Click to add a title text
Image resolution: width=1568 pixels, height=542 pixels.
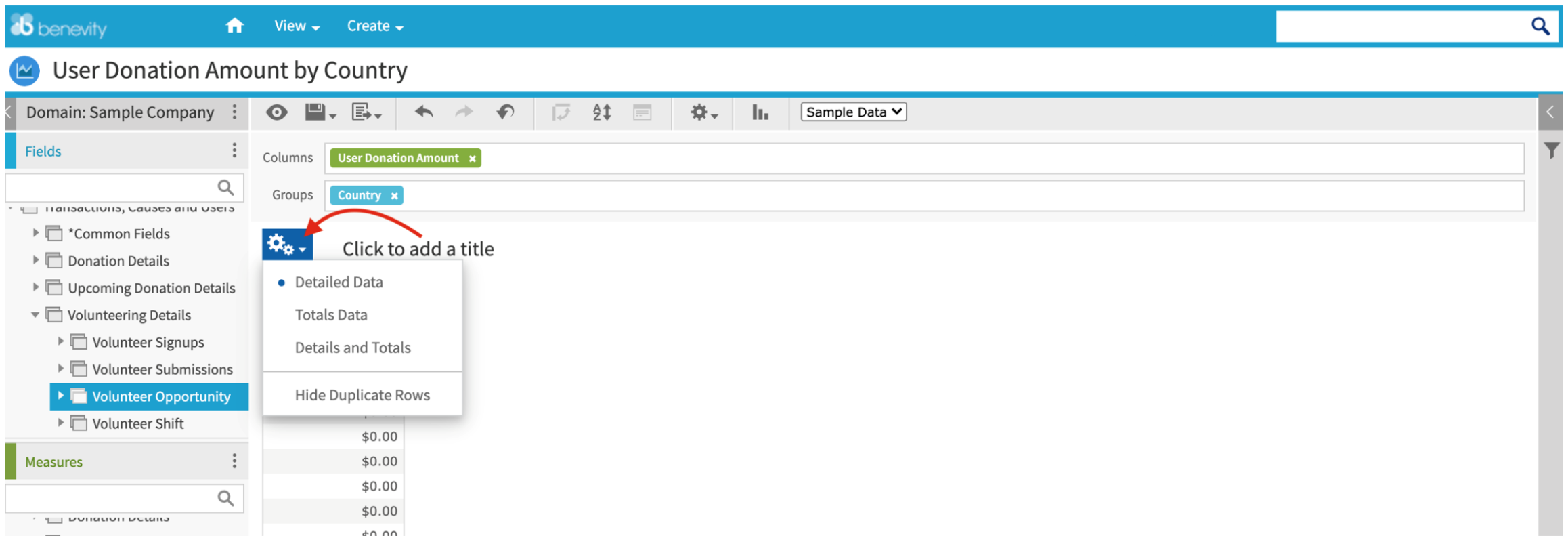(x=418, y=249)
